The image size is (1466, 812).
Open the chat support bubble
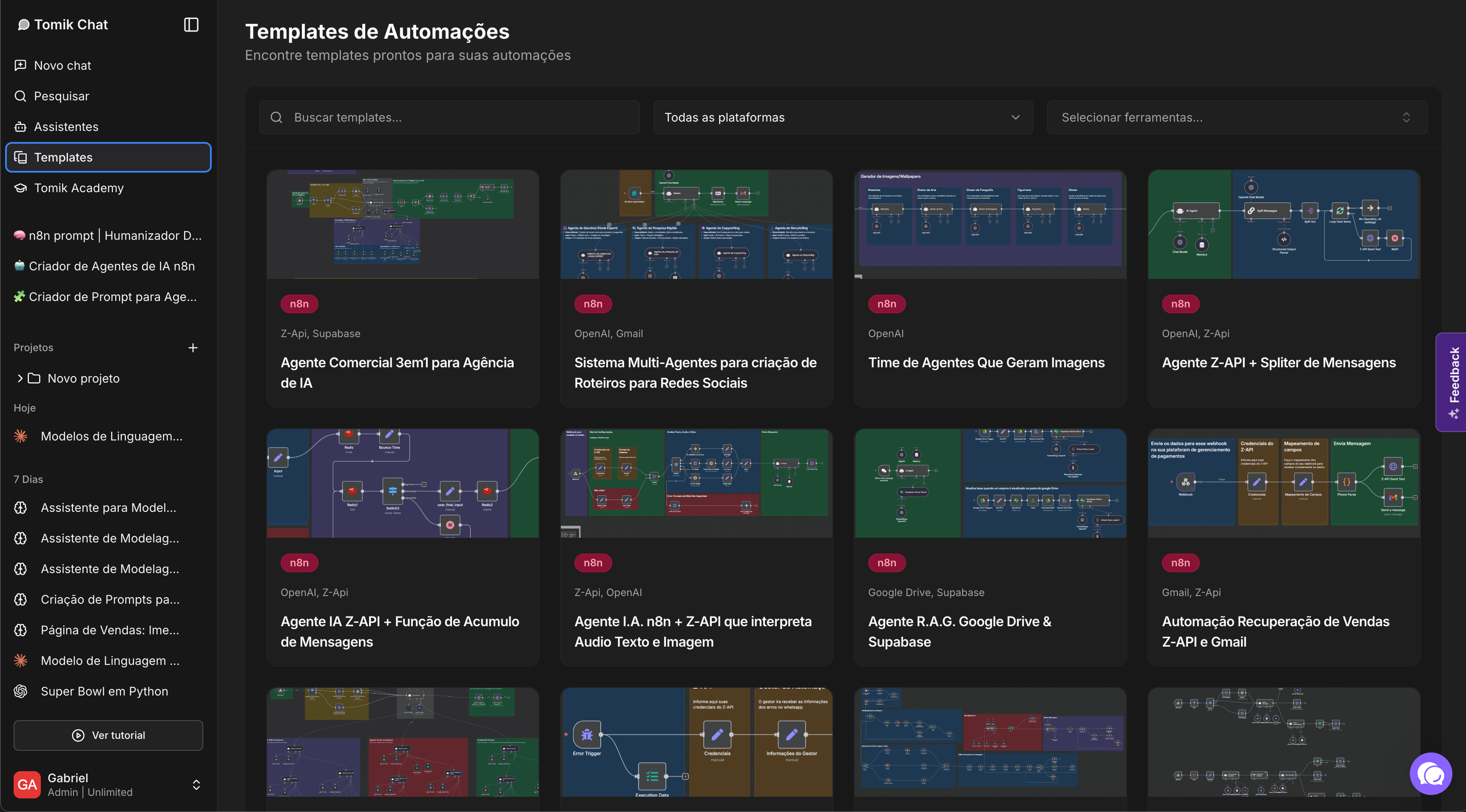(1431, 774)
